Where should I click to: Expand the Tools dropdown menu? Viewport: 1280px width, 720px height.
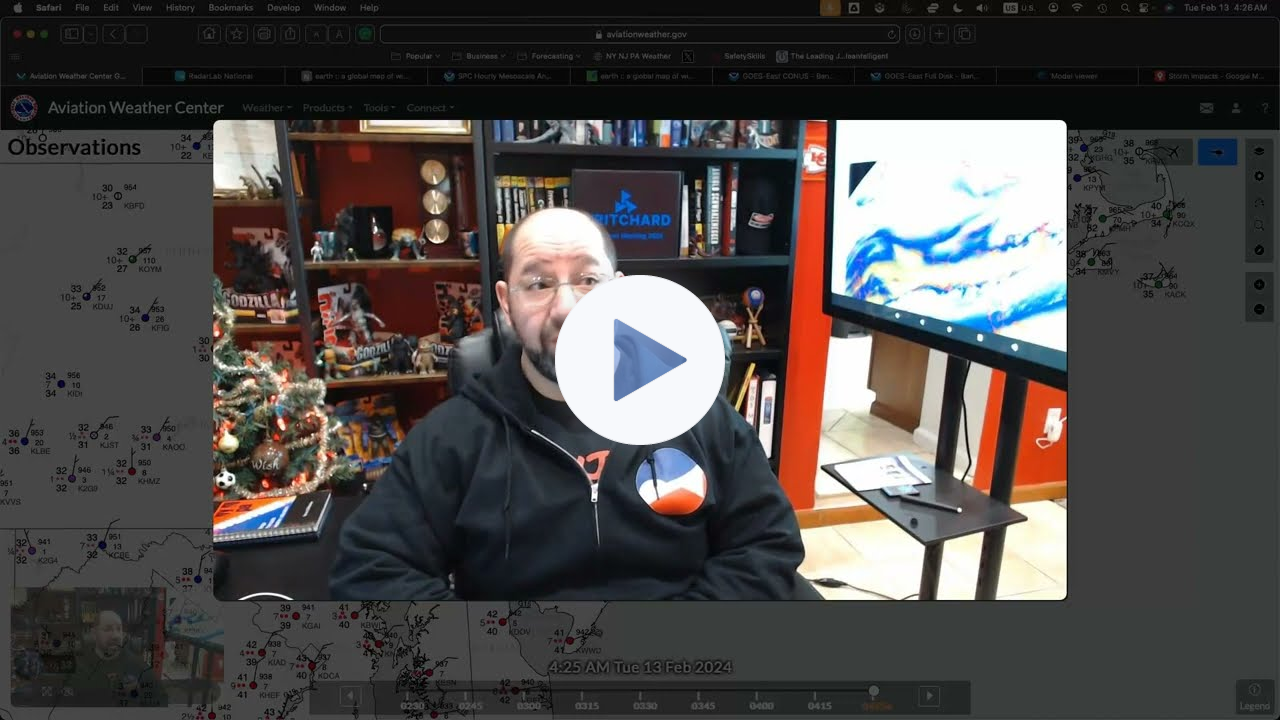tap(379, 108)
